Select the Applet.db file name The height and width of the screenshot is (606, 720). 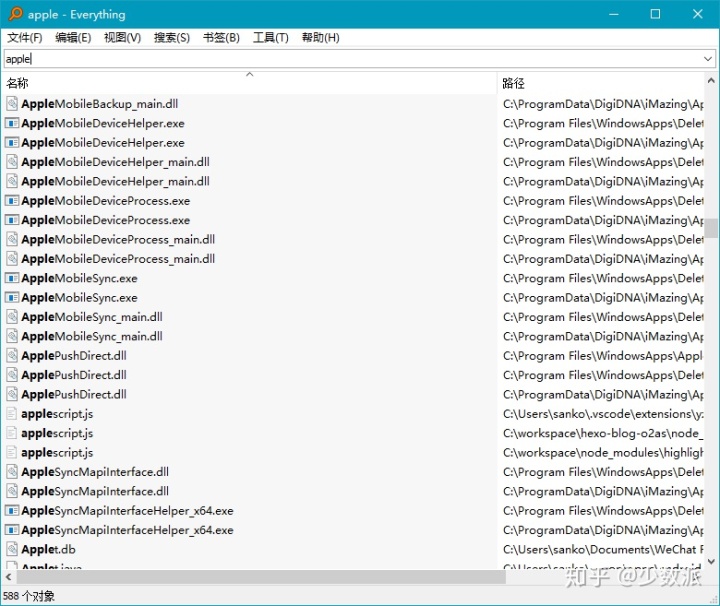(x=48, y=549)
